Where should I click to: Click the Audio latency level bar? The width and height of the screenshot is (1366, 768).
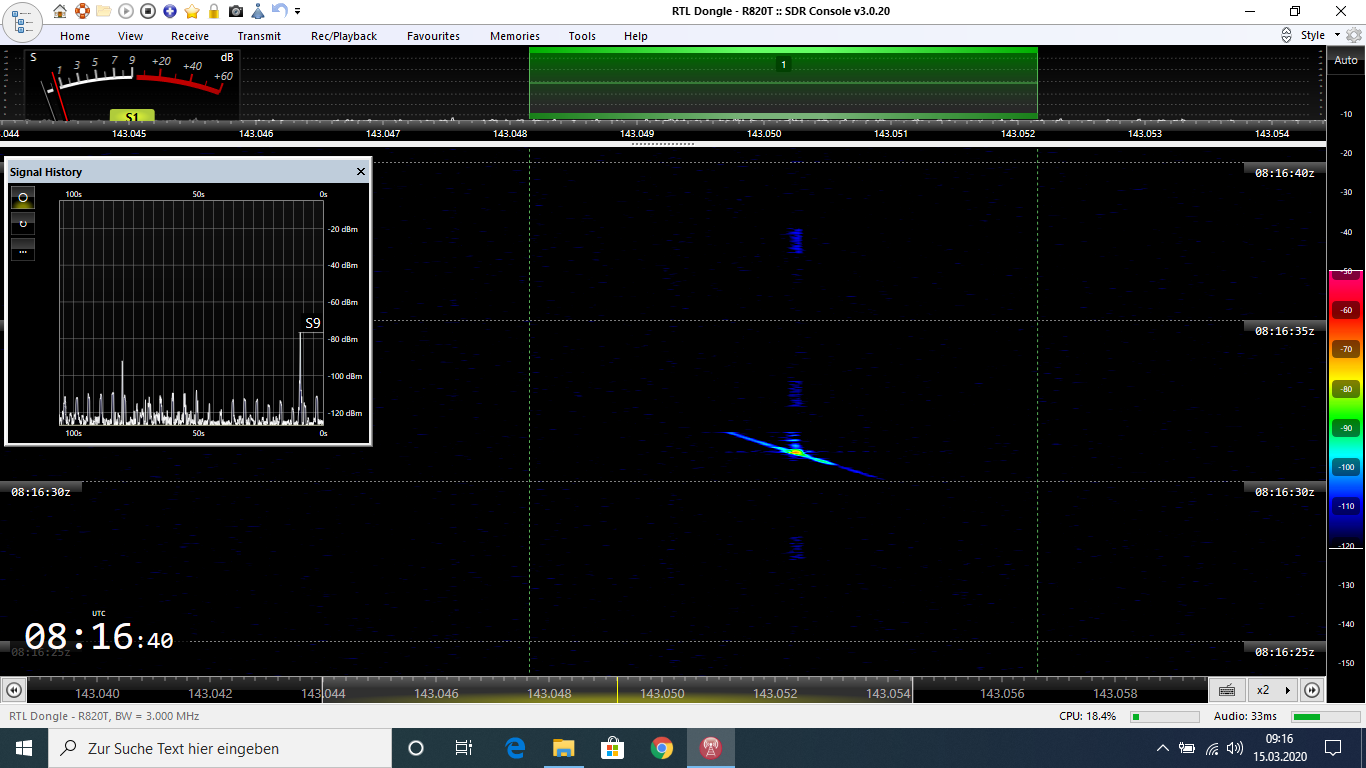coord(1326,717)
